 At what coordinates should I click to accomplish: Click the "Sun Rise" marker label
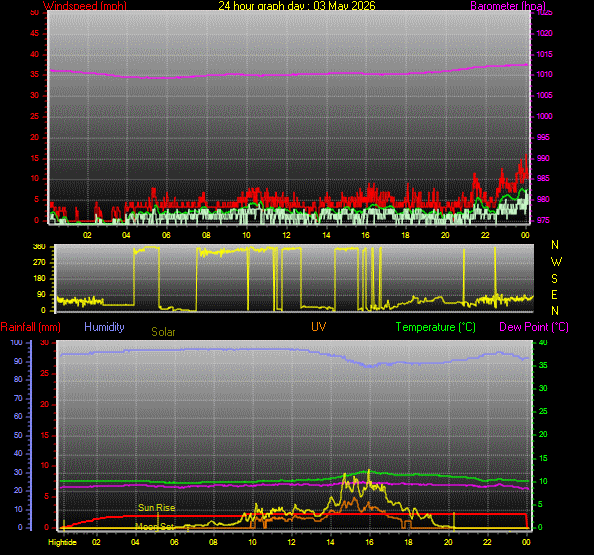coord(156,508)
